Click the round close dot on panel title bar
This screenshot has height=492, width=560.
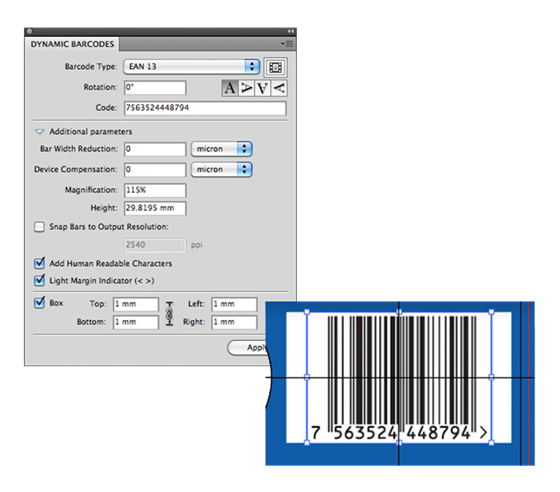click(x=30, y=31)
